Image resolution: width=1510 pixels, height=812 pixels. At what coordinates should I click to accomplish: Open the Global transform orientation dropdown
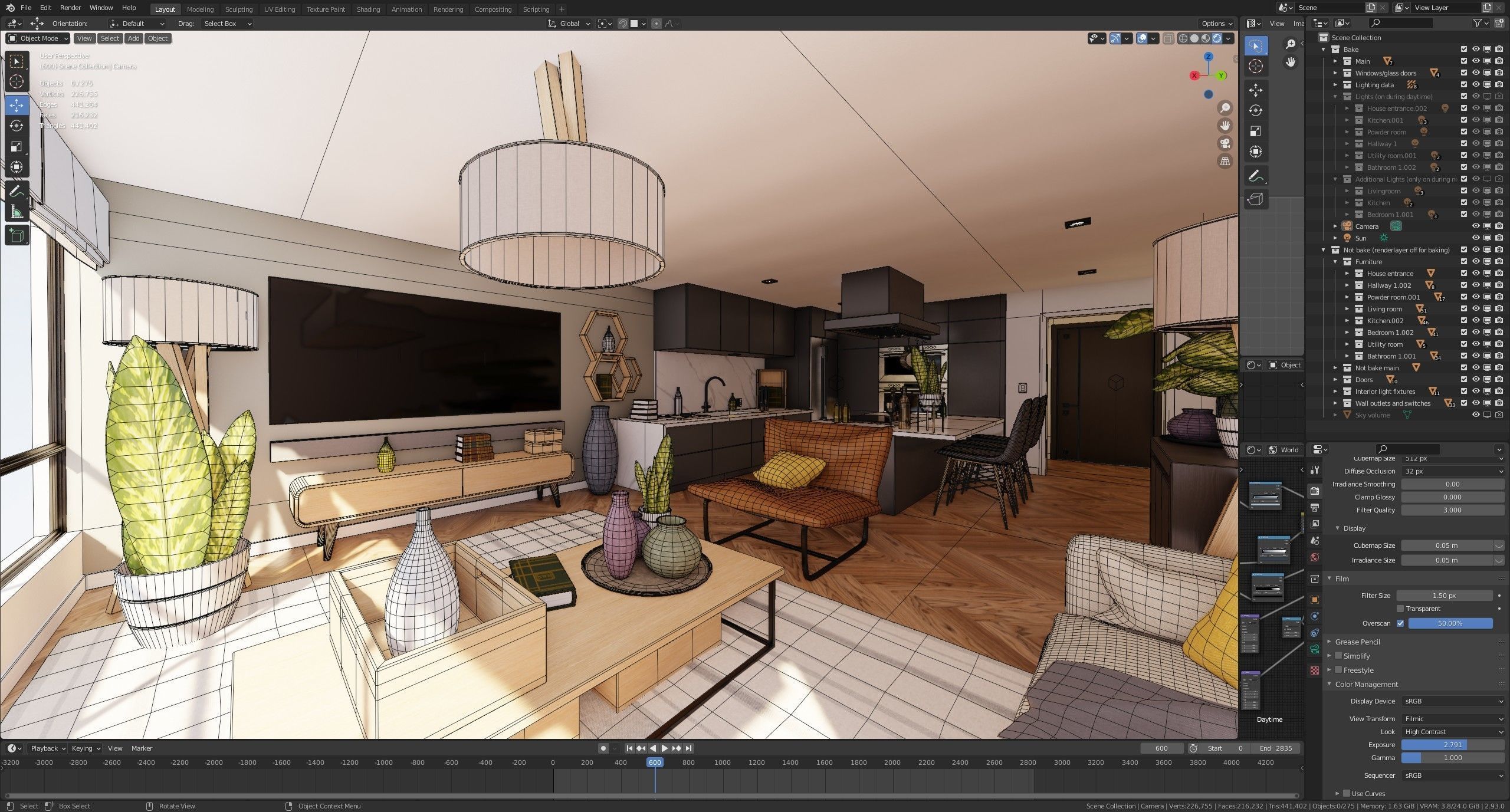point(569,24)
